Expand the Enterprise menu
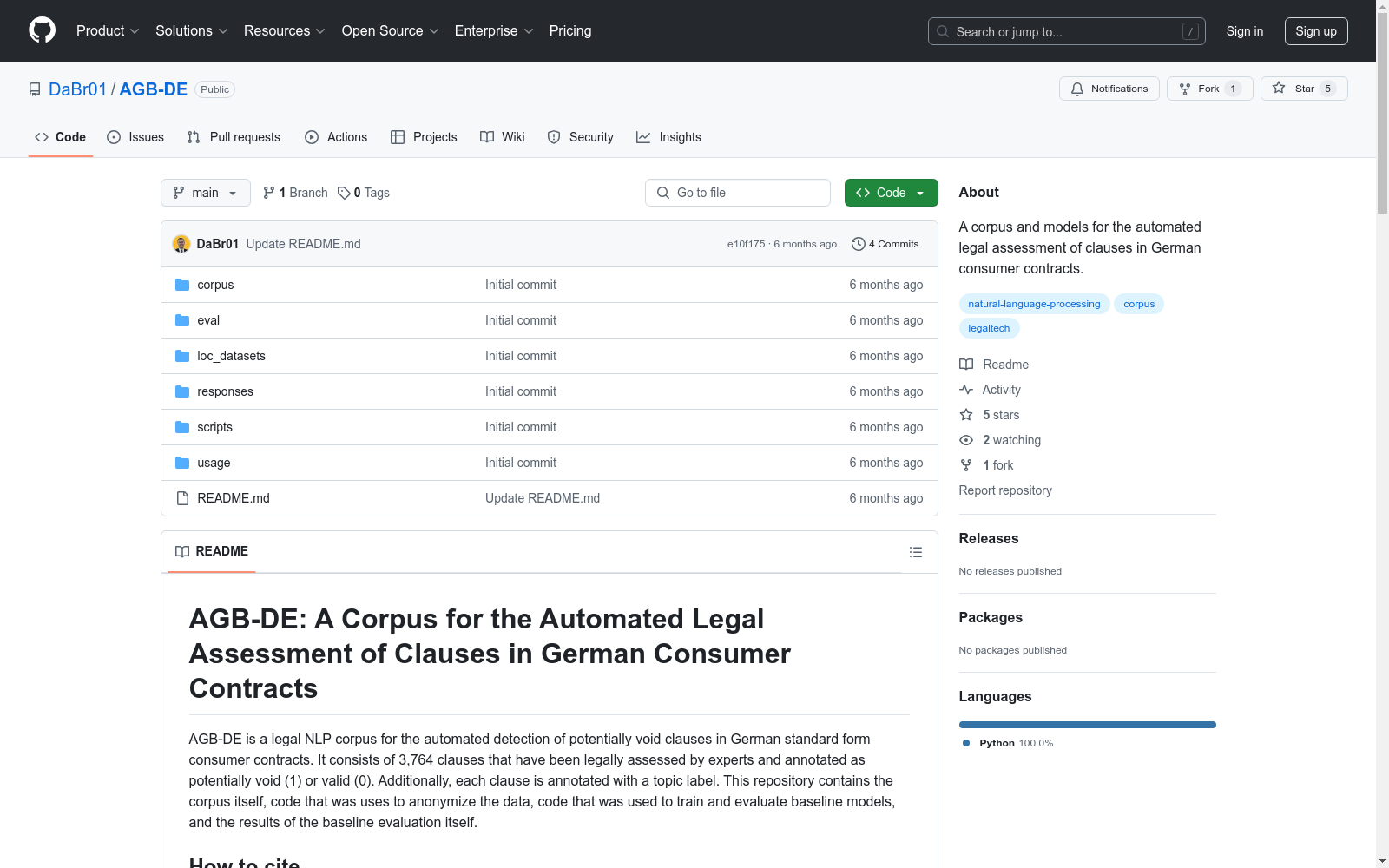1389x868 pixels. point(494,30)
